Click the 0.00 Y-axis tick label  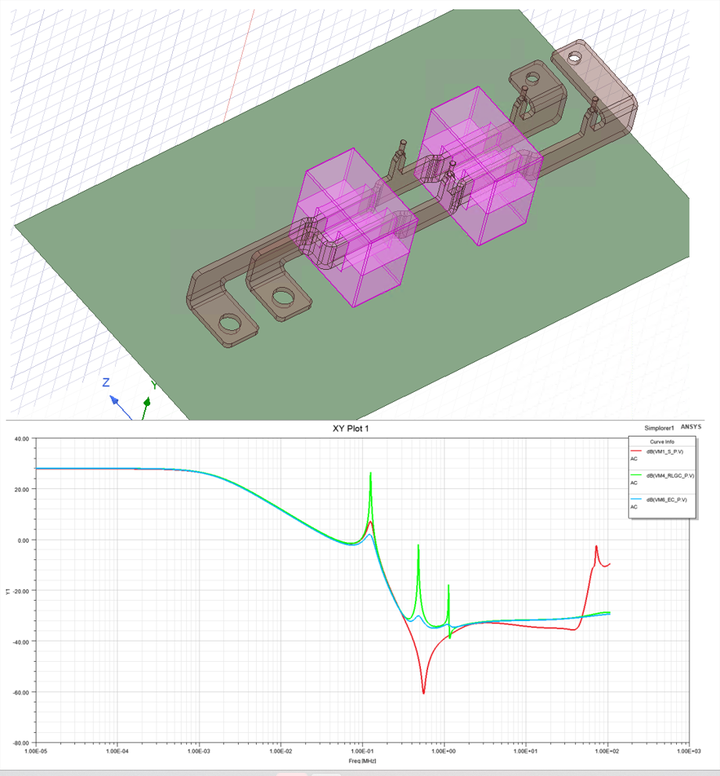[x=23, y=540]
